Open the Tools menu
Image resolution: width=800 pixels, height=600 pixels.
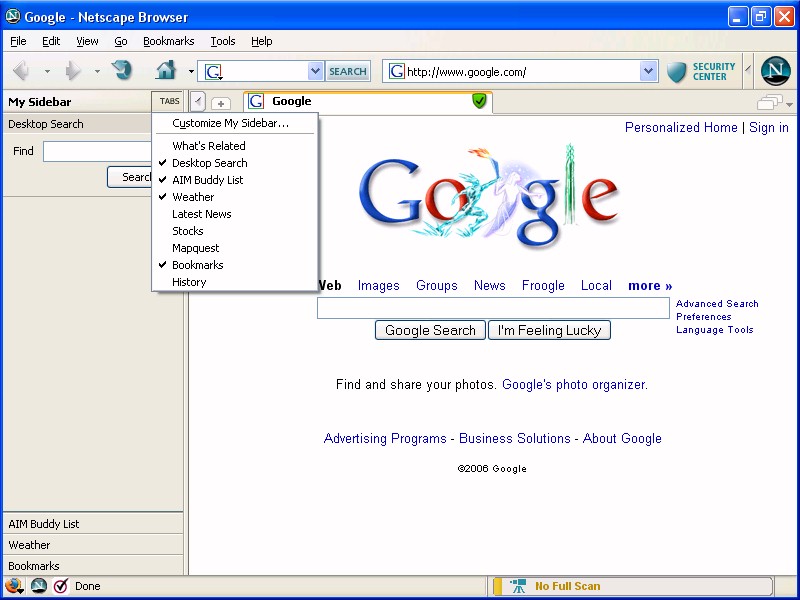tap(223, 41)
